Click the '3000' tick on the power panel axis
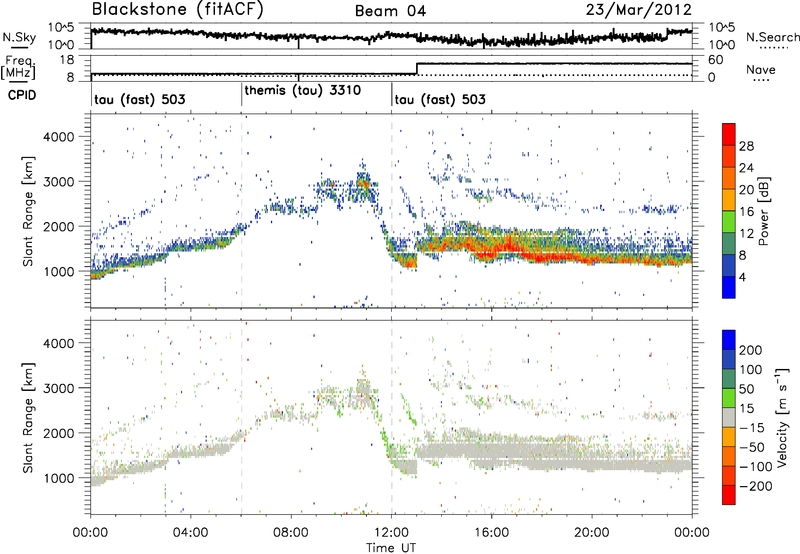The height and width of the screenshot is (554, 800). point(58,182)
